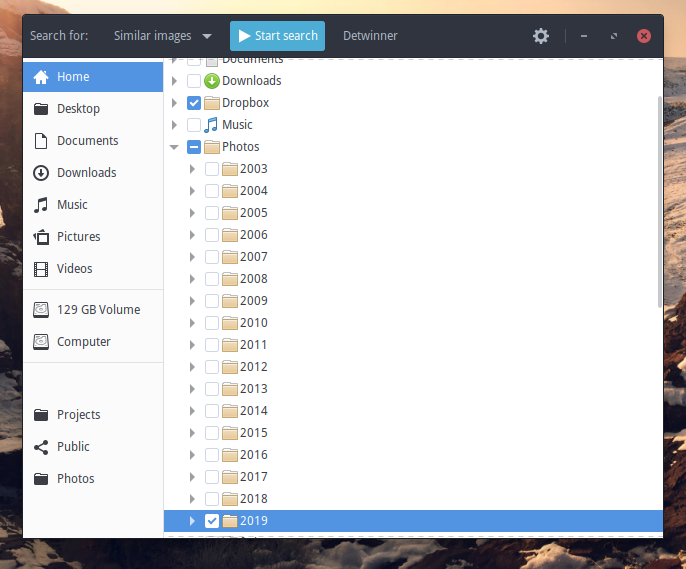Go to Public shared folder in sidebar
The height and width of the screenshot is (569, 686).
click(x=73, y=447)
